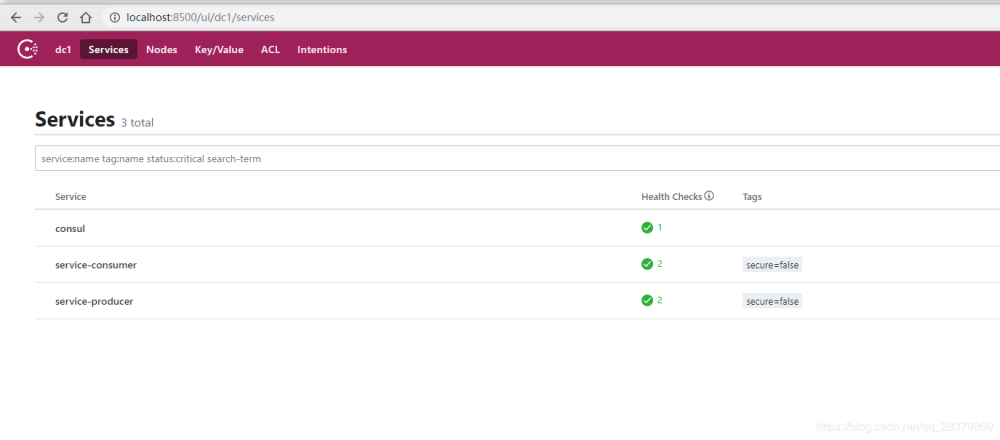Click service-consumer's secure=false tag
This screenshot has width=1000, height=440.
click(x=772, y=265)
